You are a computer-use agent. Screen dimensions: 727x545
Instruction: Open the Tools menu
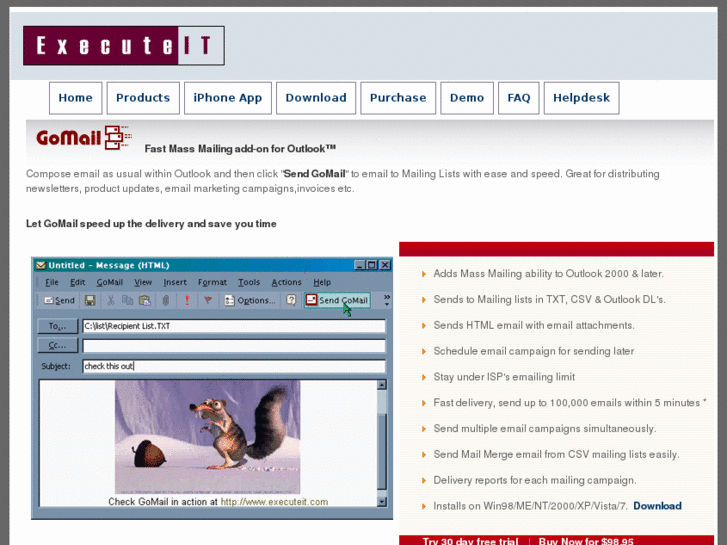click(x=249, y=282)
